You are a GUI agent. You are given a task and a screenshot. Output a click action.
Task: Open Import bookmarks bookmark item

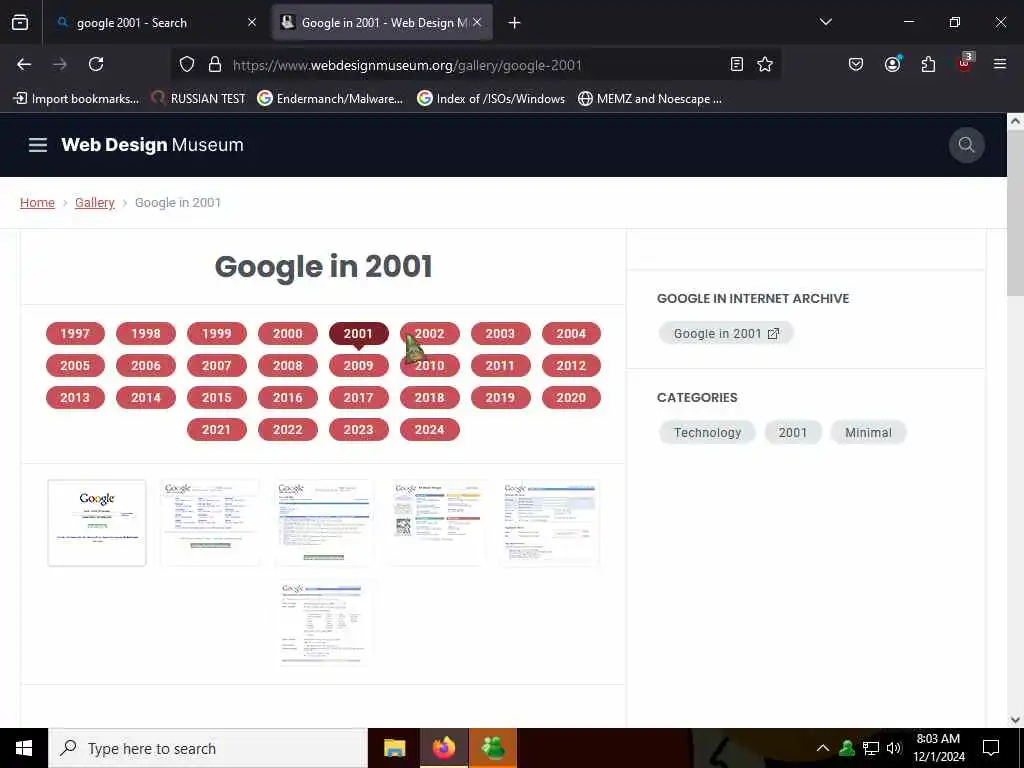click(76, 99)
